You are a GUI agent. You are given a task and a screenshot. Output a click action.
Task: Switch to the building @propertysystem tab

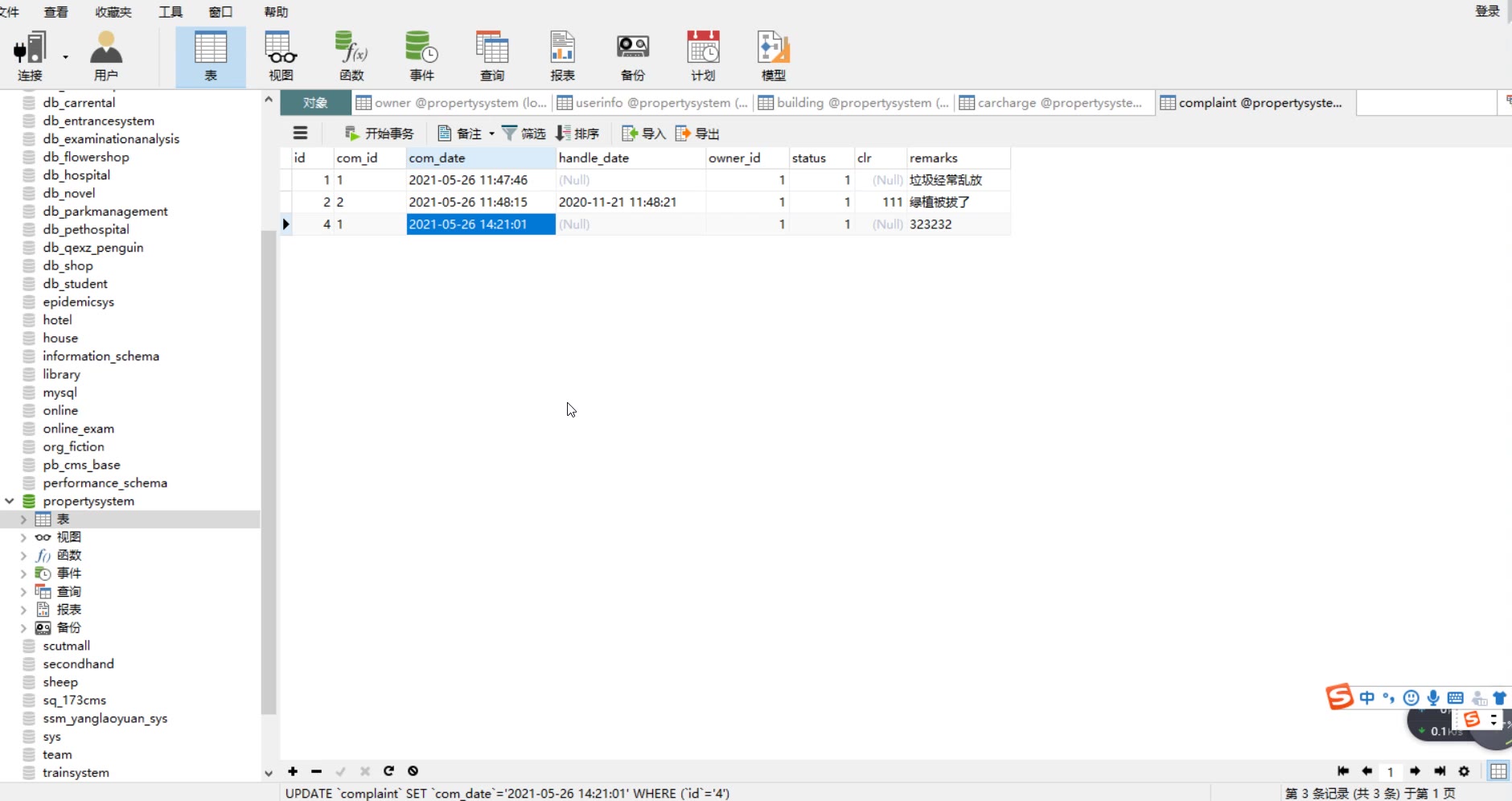[854, 103]
